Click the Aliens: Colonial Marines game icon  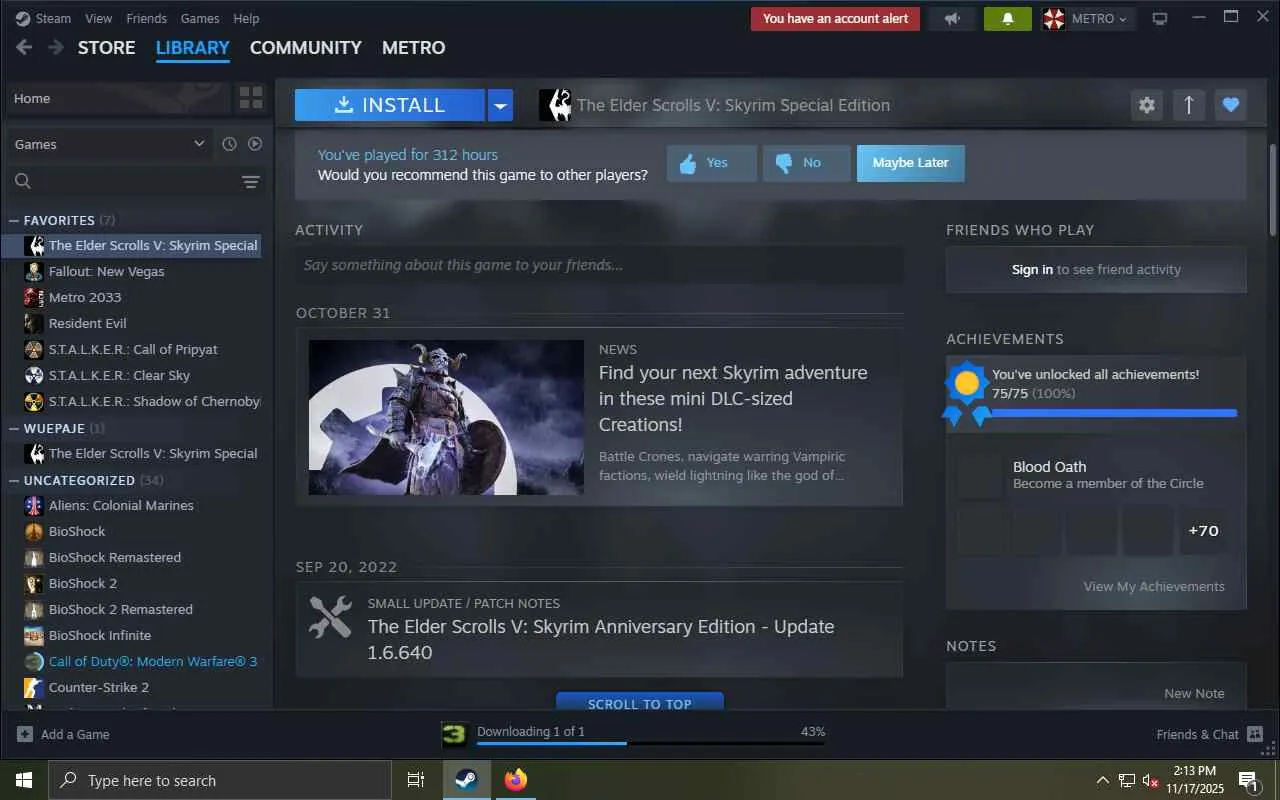point(34,505)
